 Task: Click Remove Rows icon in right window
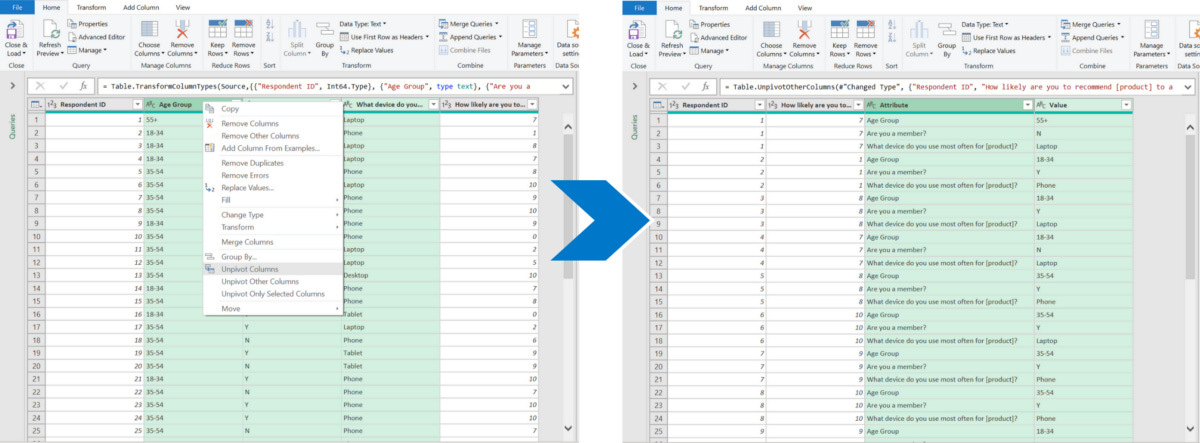pos(866,29)
